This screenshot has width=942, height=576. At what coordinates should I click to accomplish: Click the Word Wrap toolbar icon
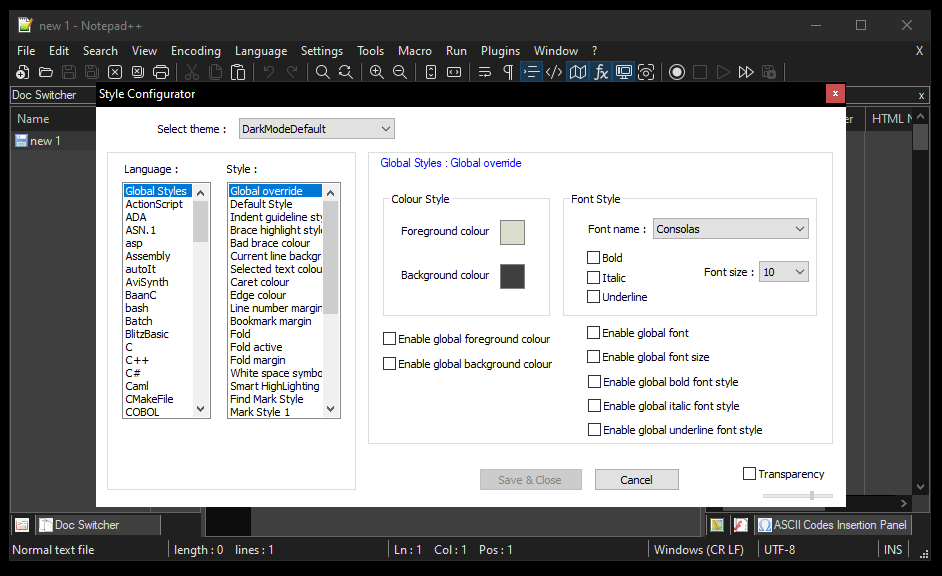(x=484, y=71)
